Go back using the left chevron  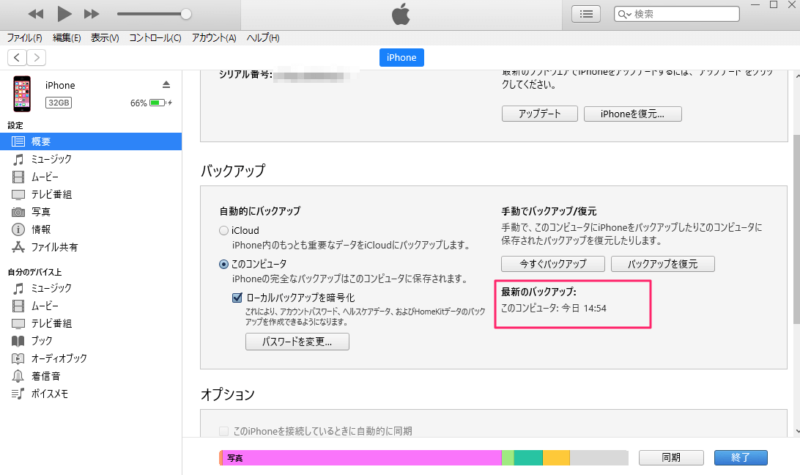point(17,58)
